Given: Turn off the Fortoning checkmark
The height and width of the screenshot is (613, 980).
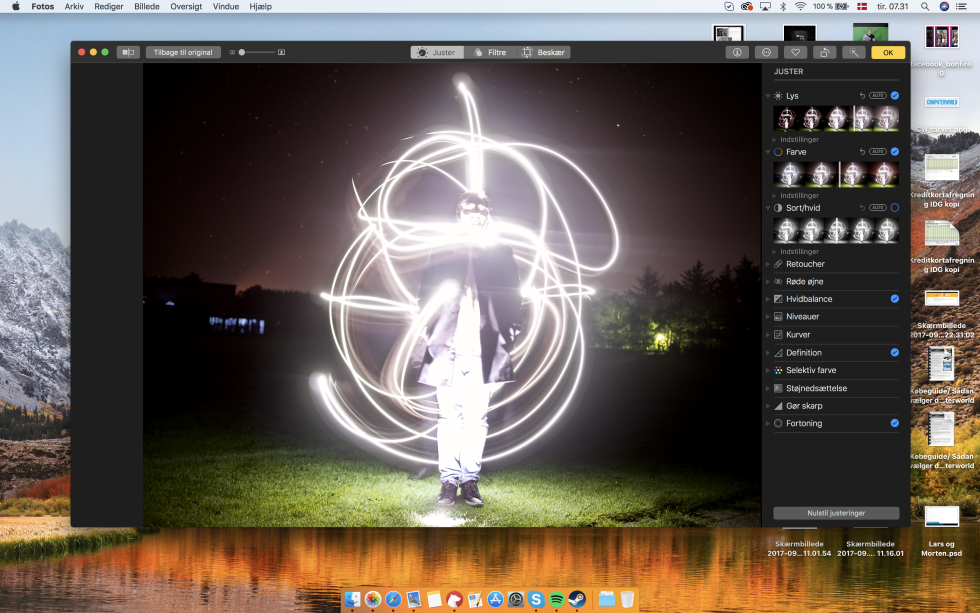Looking at the screenshot, I should pos(894,423).
